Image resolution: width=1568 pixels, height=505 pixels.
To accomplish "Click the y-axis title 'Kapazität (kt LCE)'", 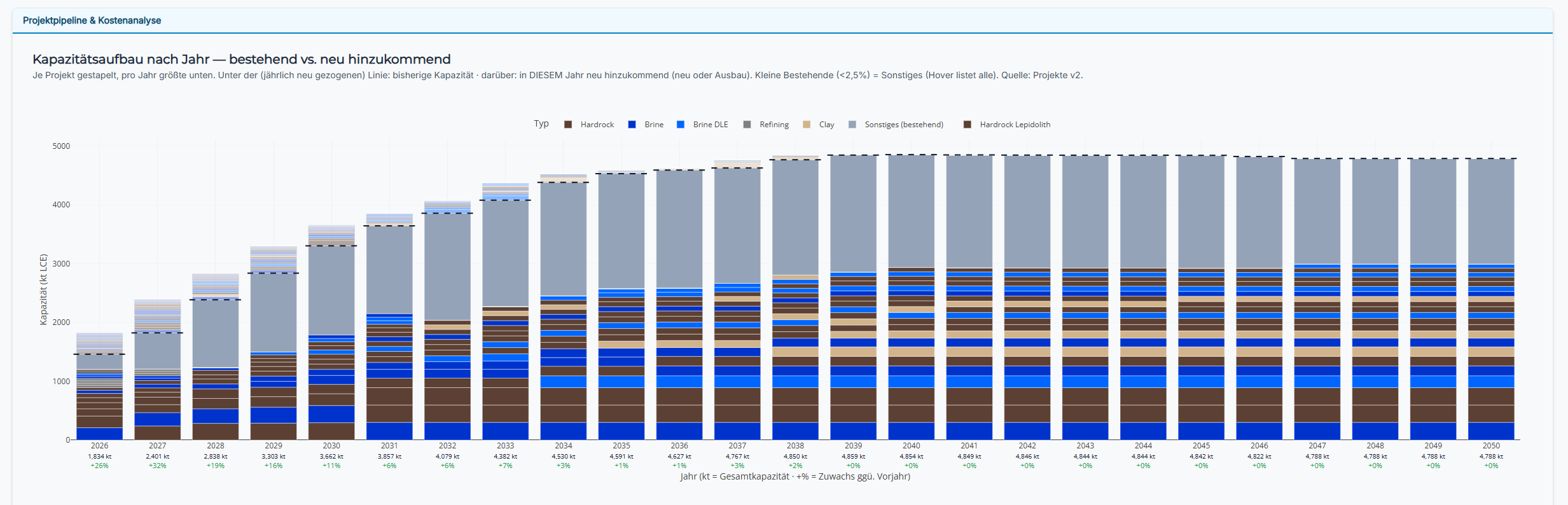I will point(43,289).
